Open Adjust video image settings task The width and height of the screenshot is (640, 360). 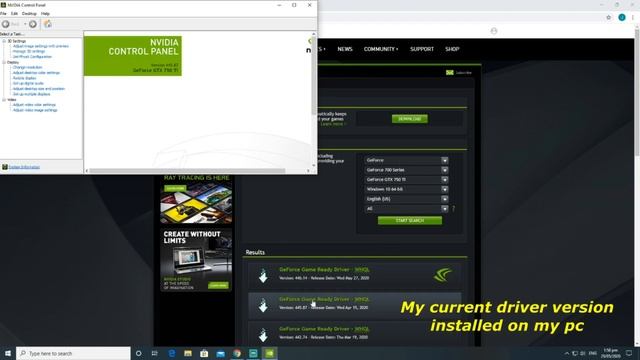[x=35, y=110]
